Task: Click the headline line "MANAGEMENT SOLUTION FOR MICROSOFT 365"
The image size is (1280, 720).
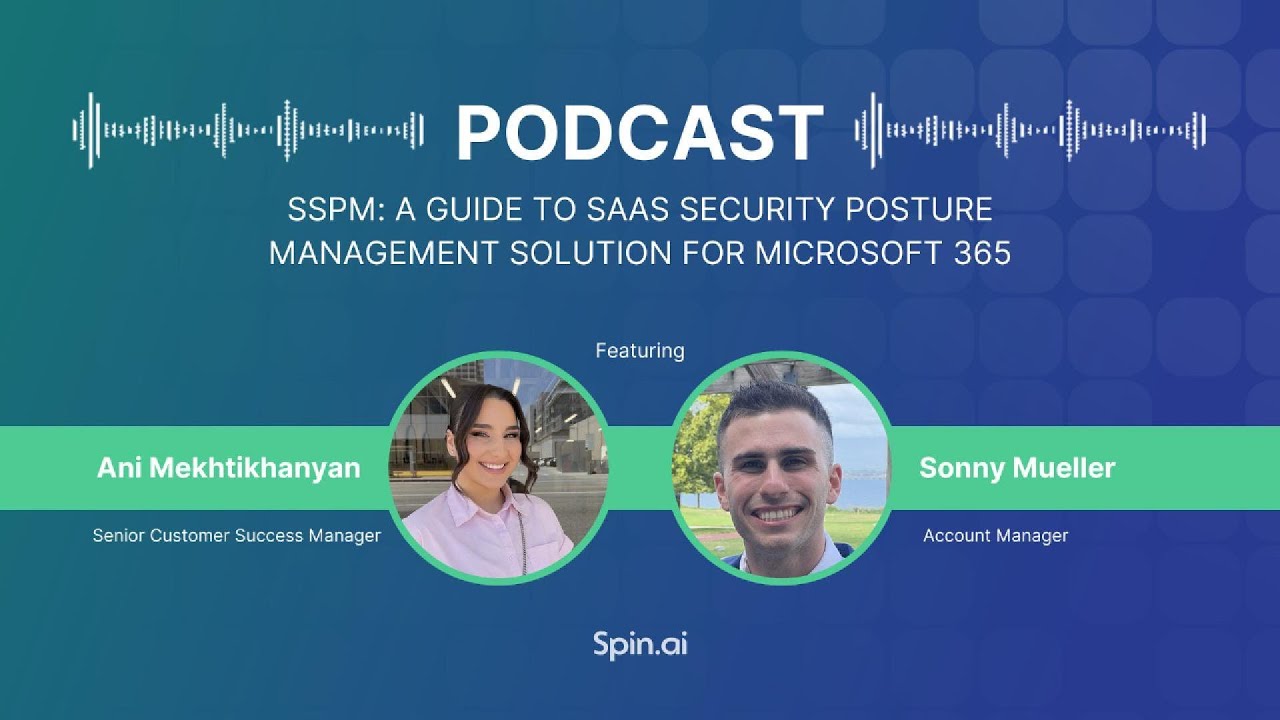Action: [x=640, y=253]
